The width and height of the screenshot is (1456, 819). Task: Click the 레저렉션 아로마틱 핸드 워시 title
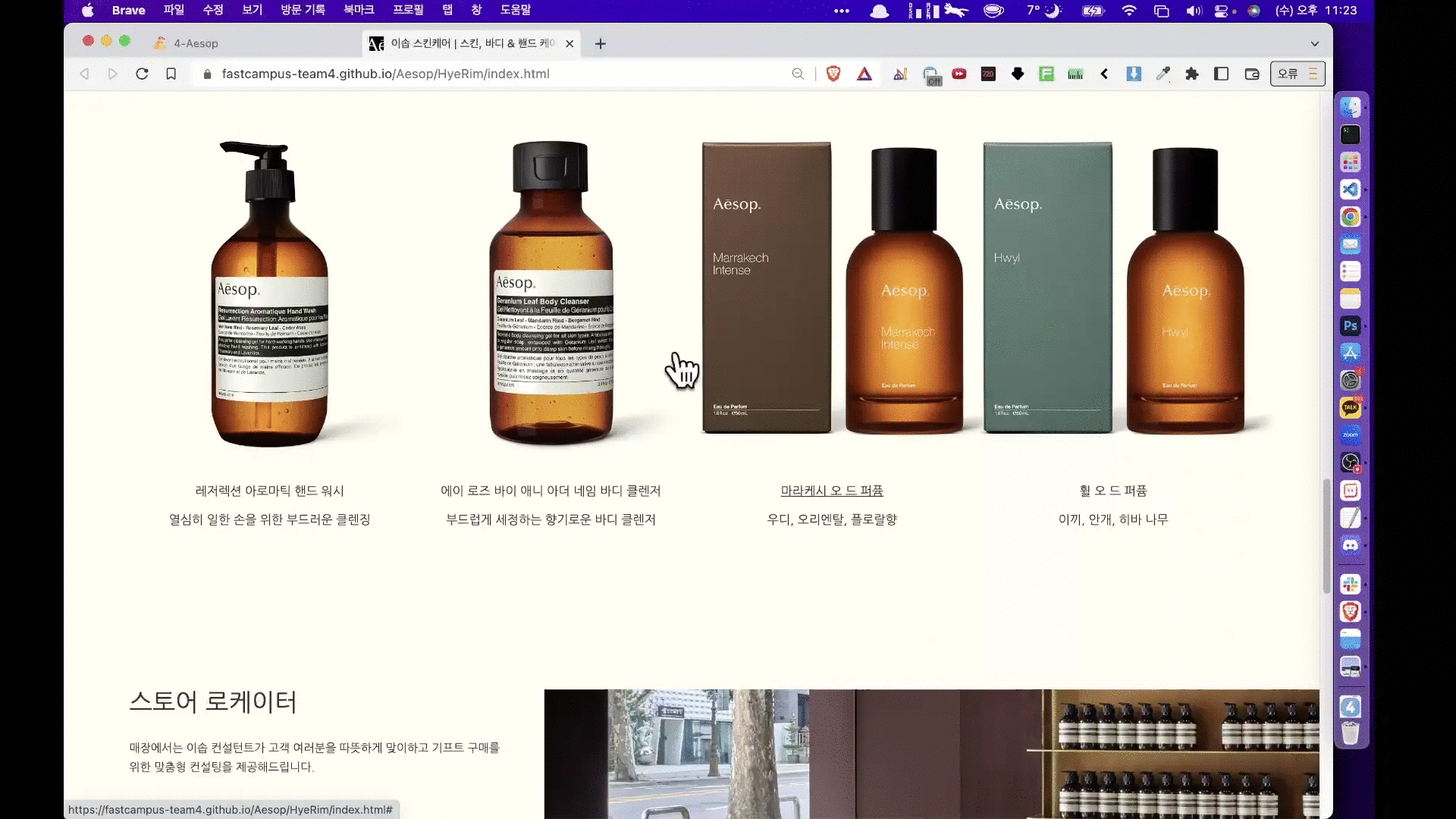270,491
